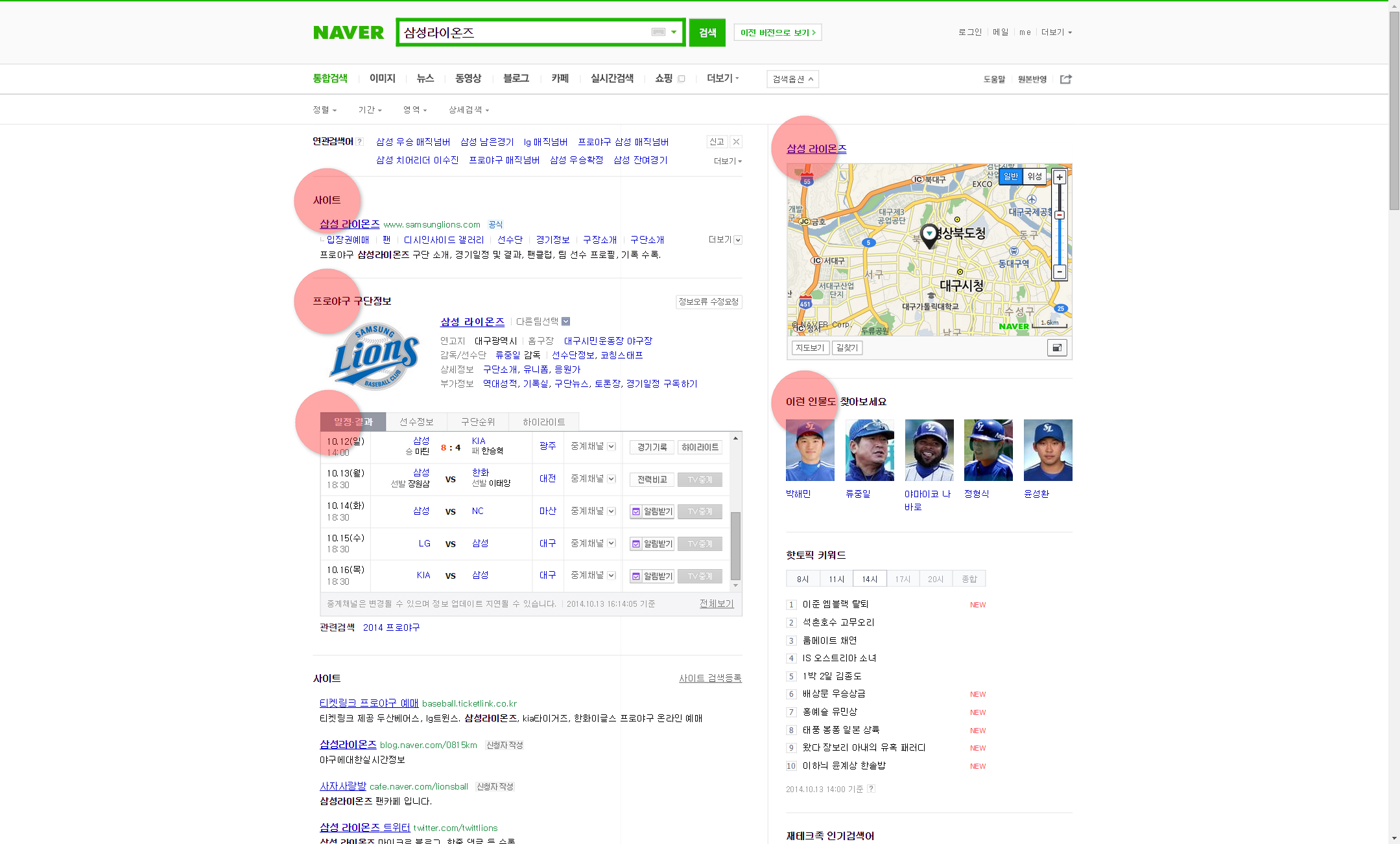Zoom out the map with minus button

1059,272
